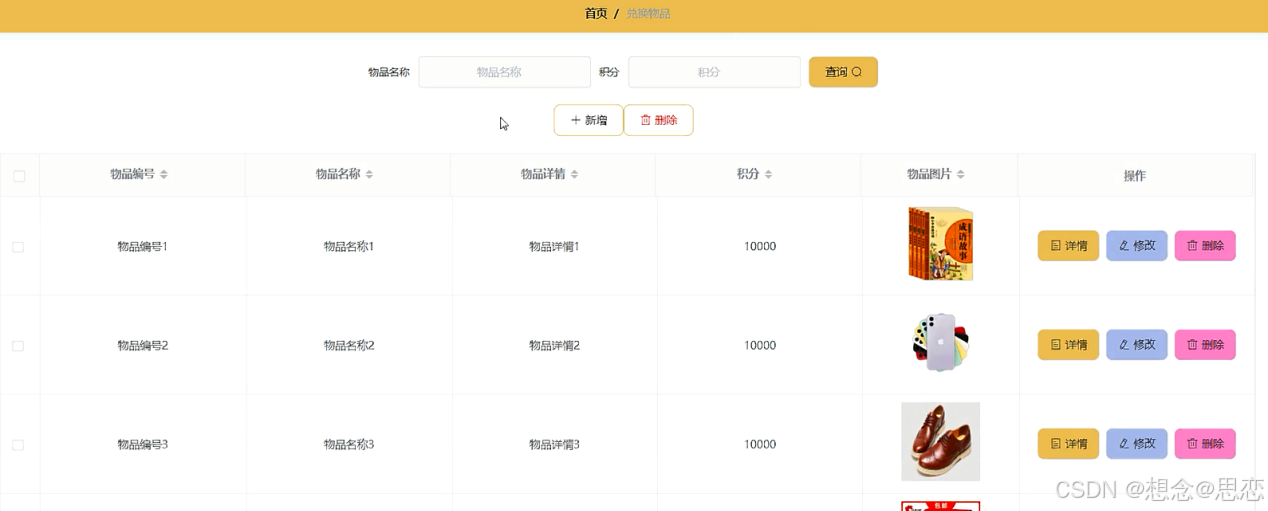Image resolution: width=1268 pixels, height=511 pixels.
Task: Click the 10000 points value in row 物品编号2
Action: pyautogui.click(x=760, y=345)
